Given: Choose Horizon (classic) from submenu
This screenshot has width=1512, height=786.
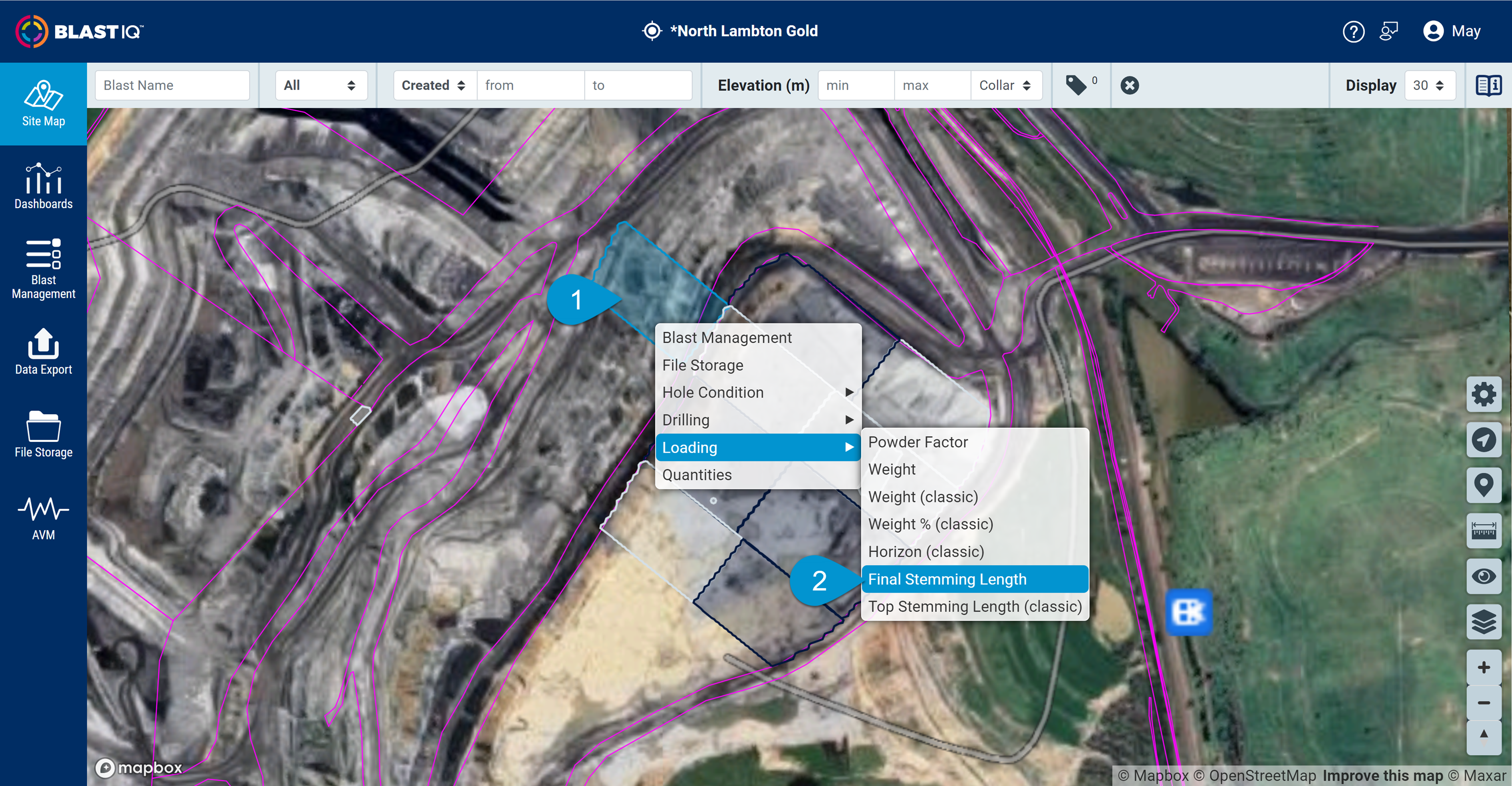Looking at the screenshot, I should (x=974, y=551).
